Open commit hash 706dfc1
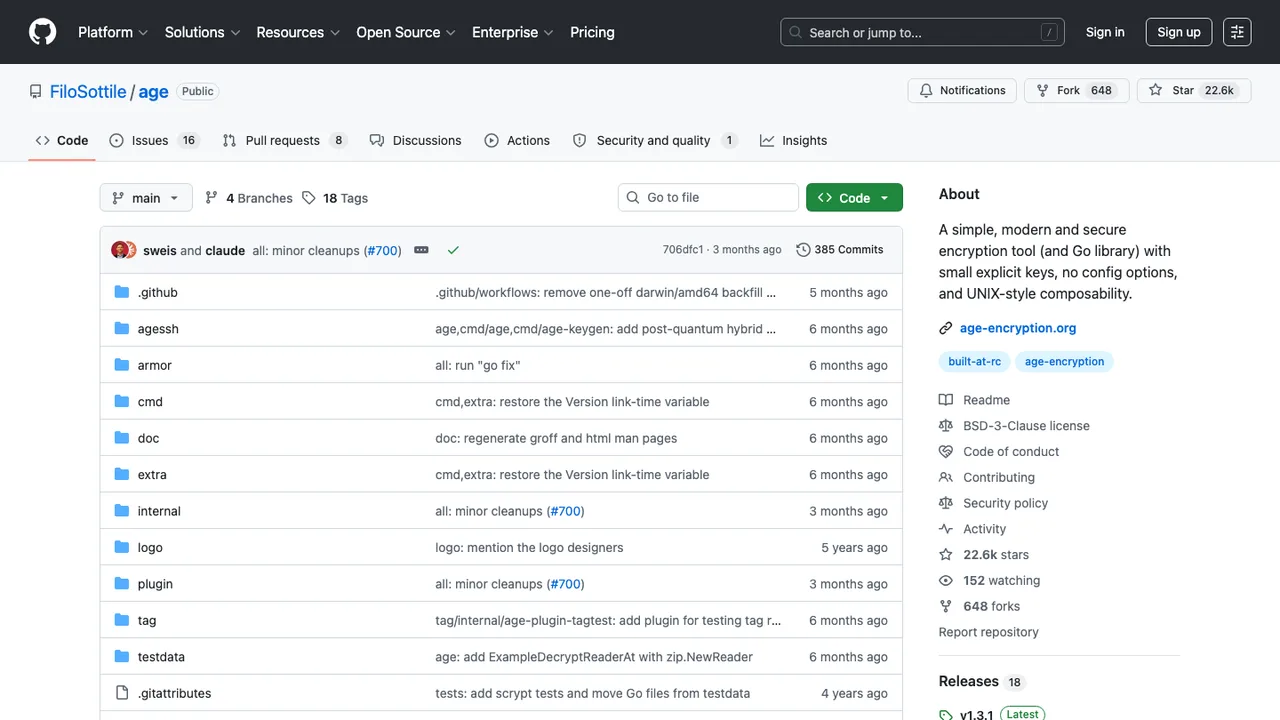Viewport: 1280px width, 720px height. pyautogui.click(x=683, y=250)
